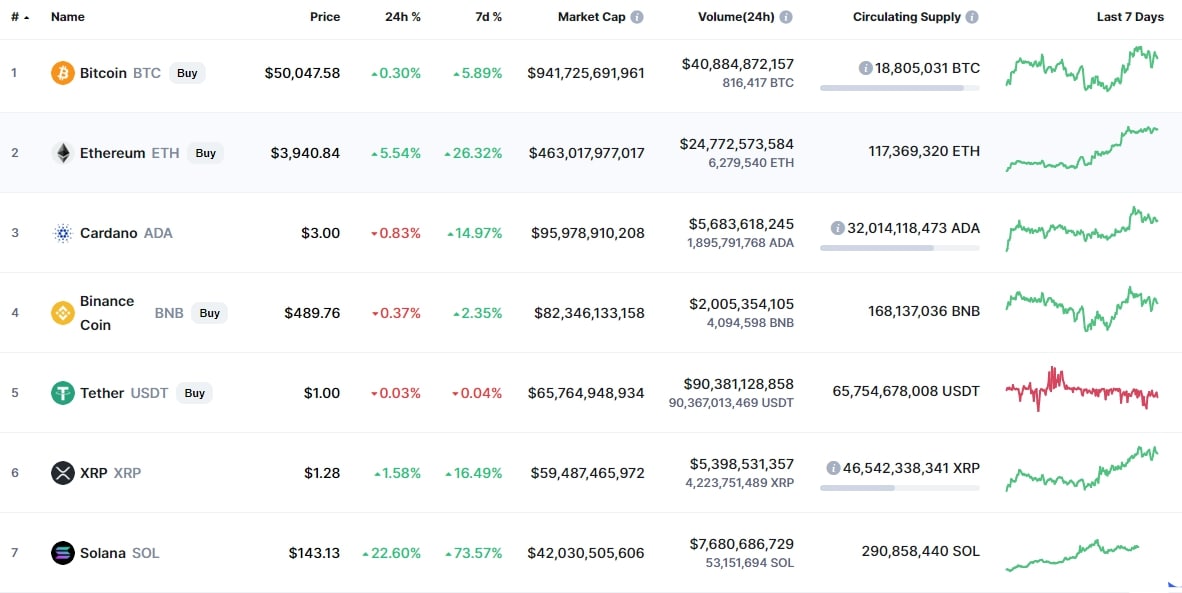This screenshot has height=593, width=1182.
Task: Sort table by Circulating Supply header
Action: [907, 17]
